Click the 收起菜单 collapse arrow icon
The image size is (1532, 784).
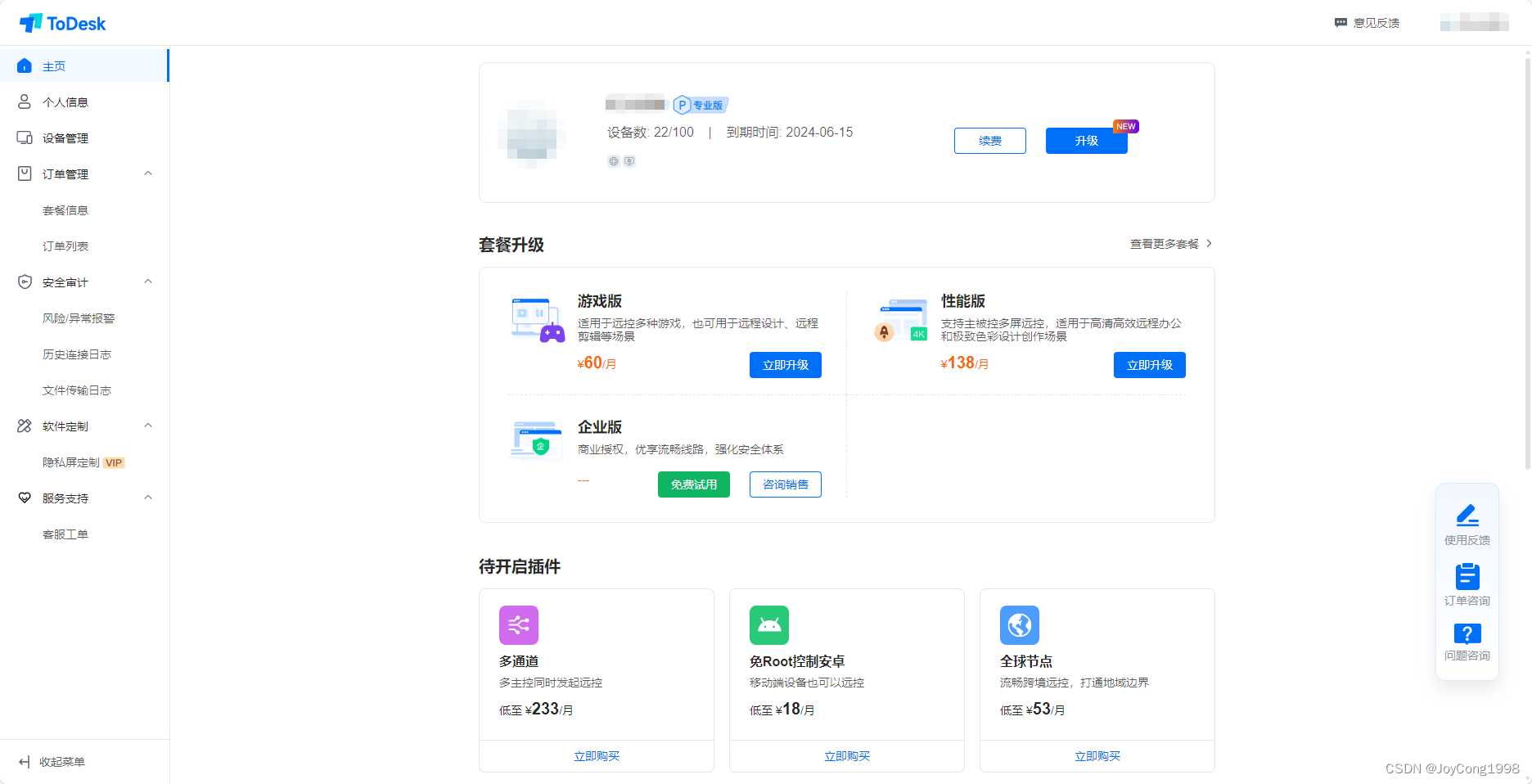tap(25, 762)
